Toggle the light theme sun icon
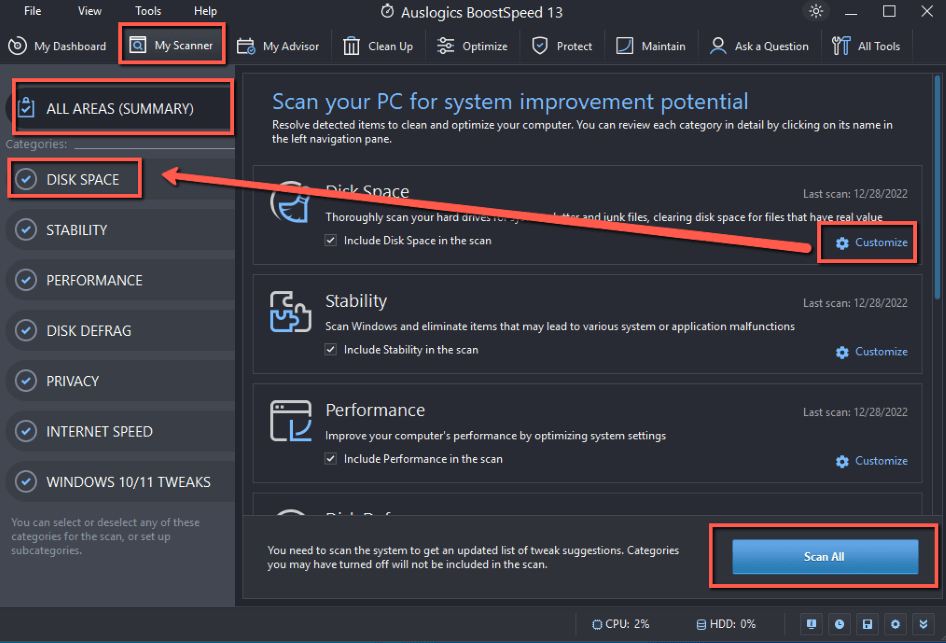The image size is (946, 643). [816, 11]
